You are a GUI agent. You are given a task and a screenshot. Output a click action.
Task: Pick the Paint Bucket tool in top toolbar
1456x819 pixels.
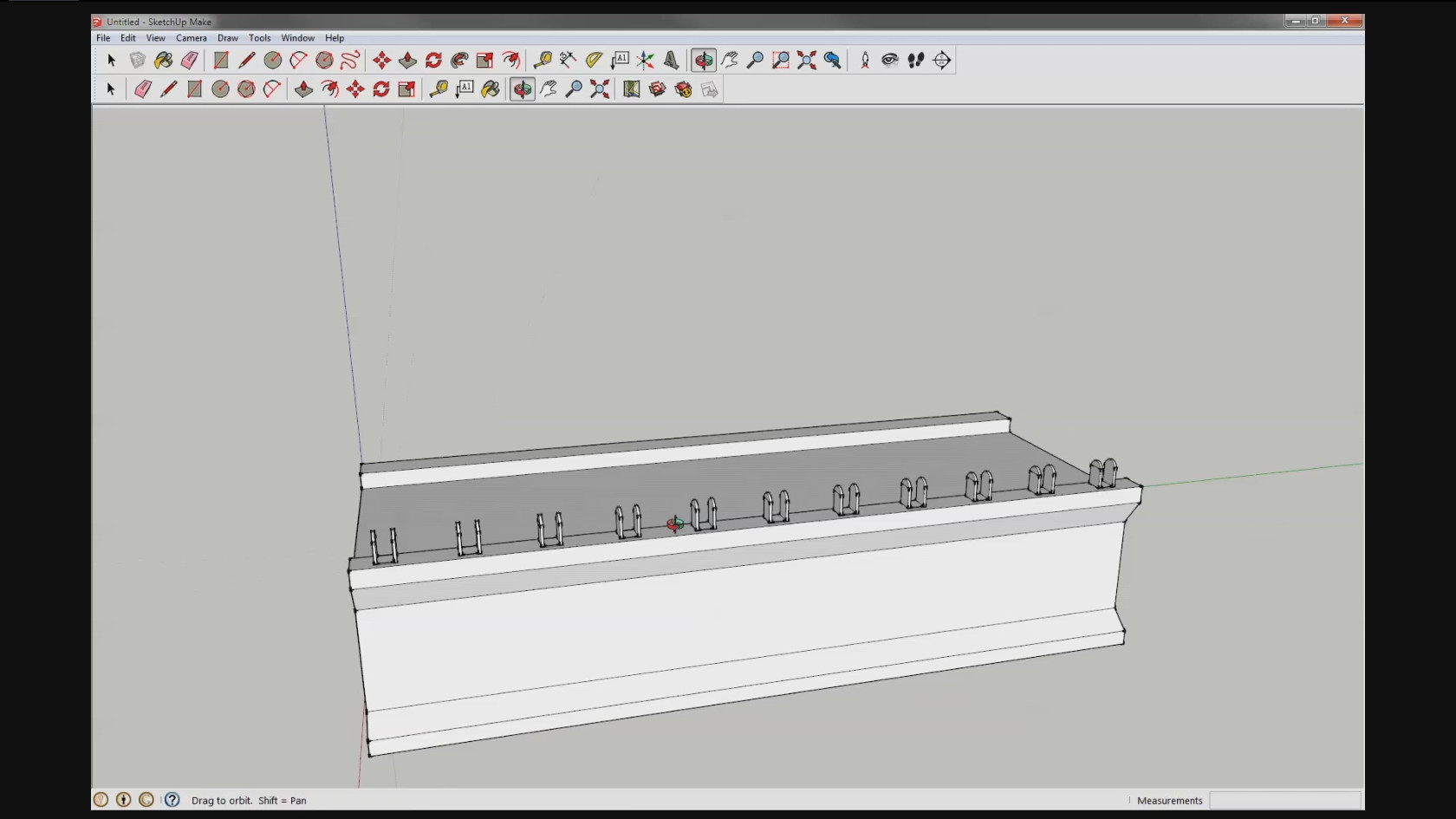[x=163, y=60]
